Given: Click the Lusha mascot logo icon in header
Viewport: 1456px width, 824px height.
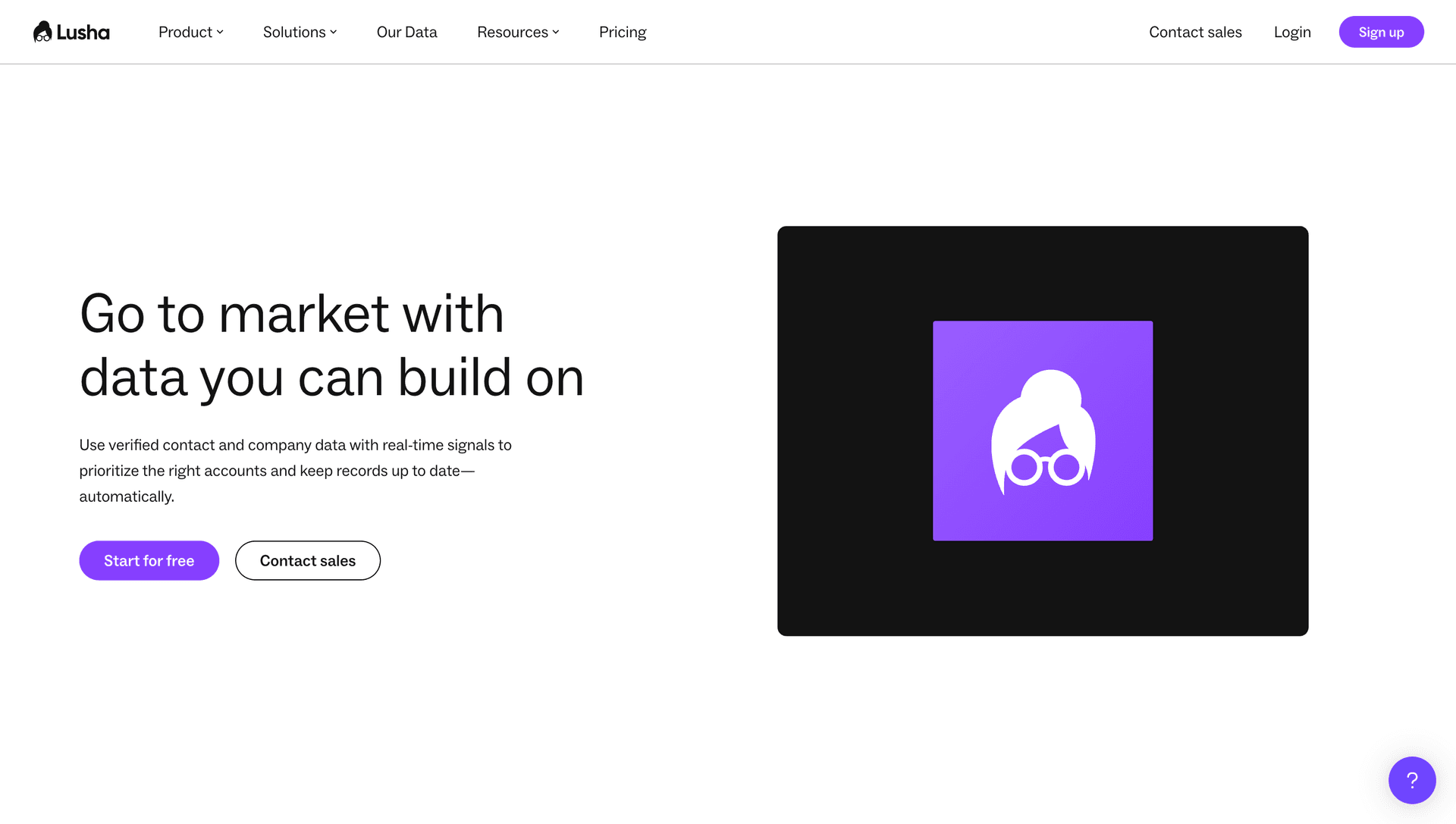Looking at the screenshot, I should (x=42, y=32).
